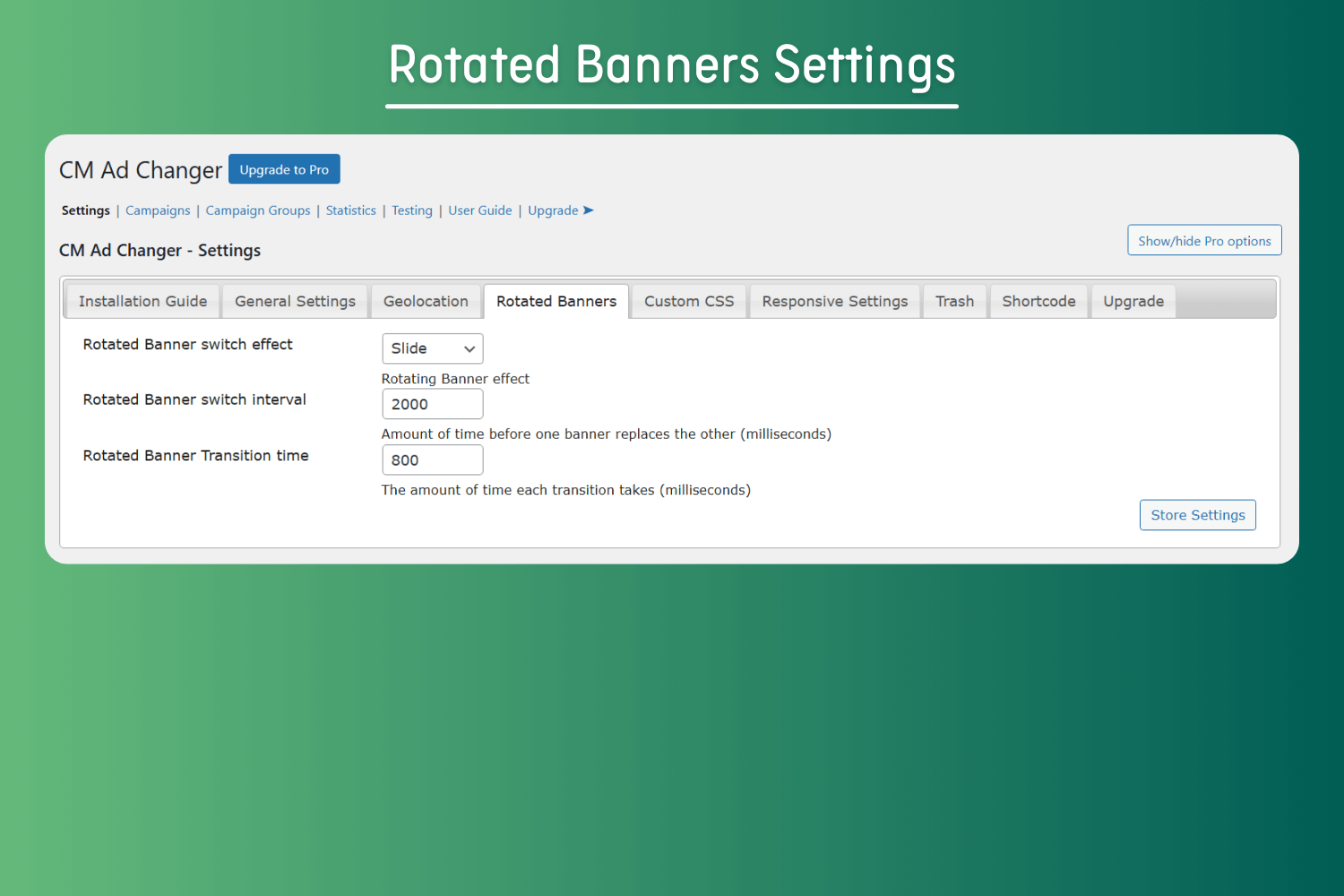
Task: Click the transition time field showing 800
Action: [433, 460]
